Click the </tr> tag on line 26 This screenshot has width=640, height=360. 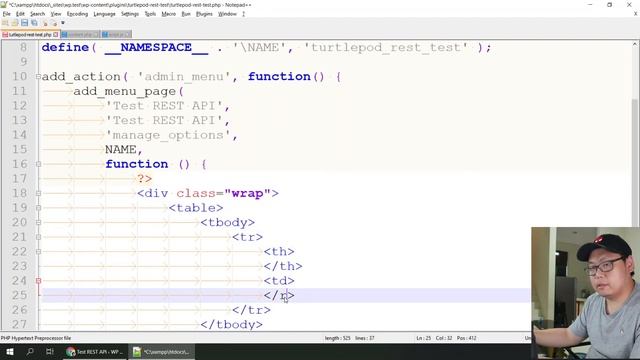[x=251, y=310]
